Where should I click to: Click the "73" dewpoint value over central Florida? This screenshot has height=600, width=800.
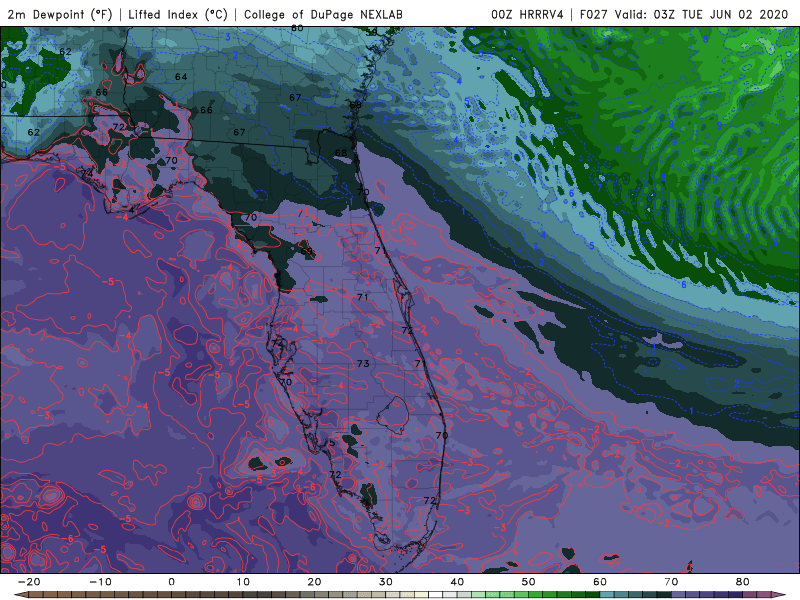(363, 364)
